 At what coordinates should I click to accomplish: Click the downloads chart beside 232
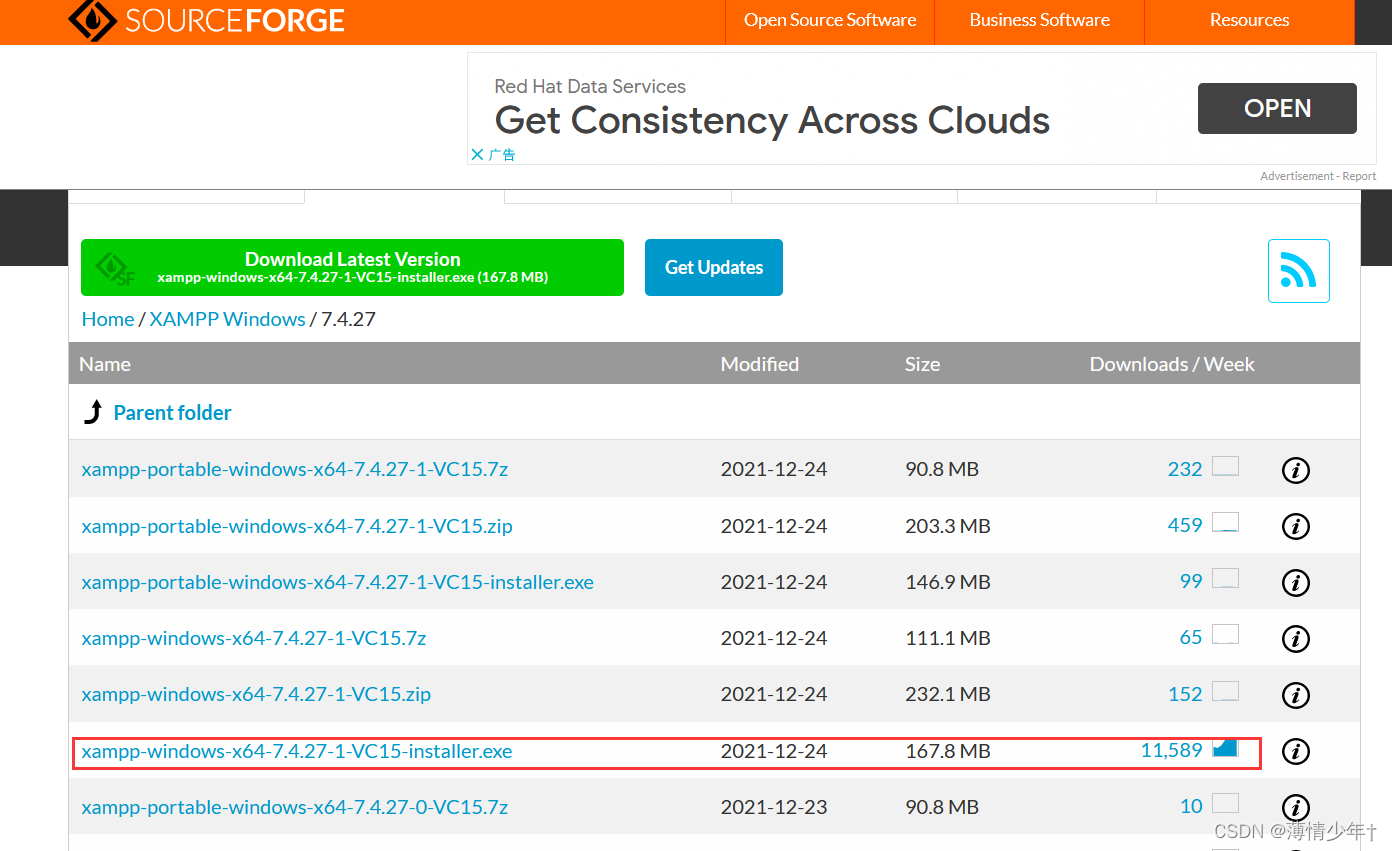1225,466
